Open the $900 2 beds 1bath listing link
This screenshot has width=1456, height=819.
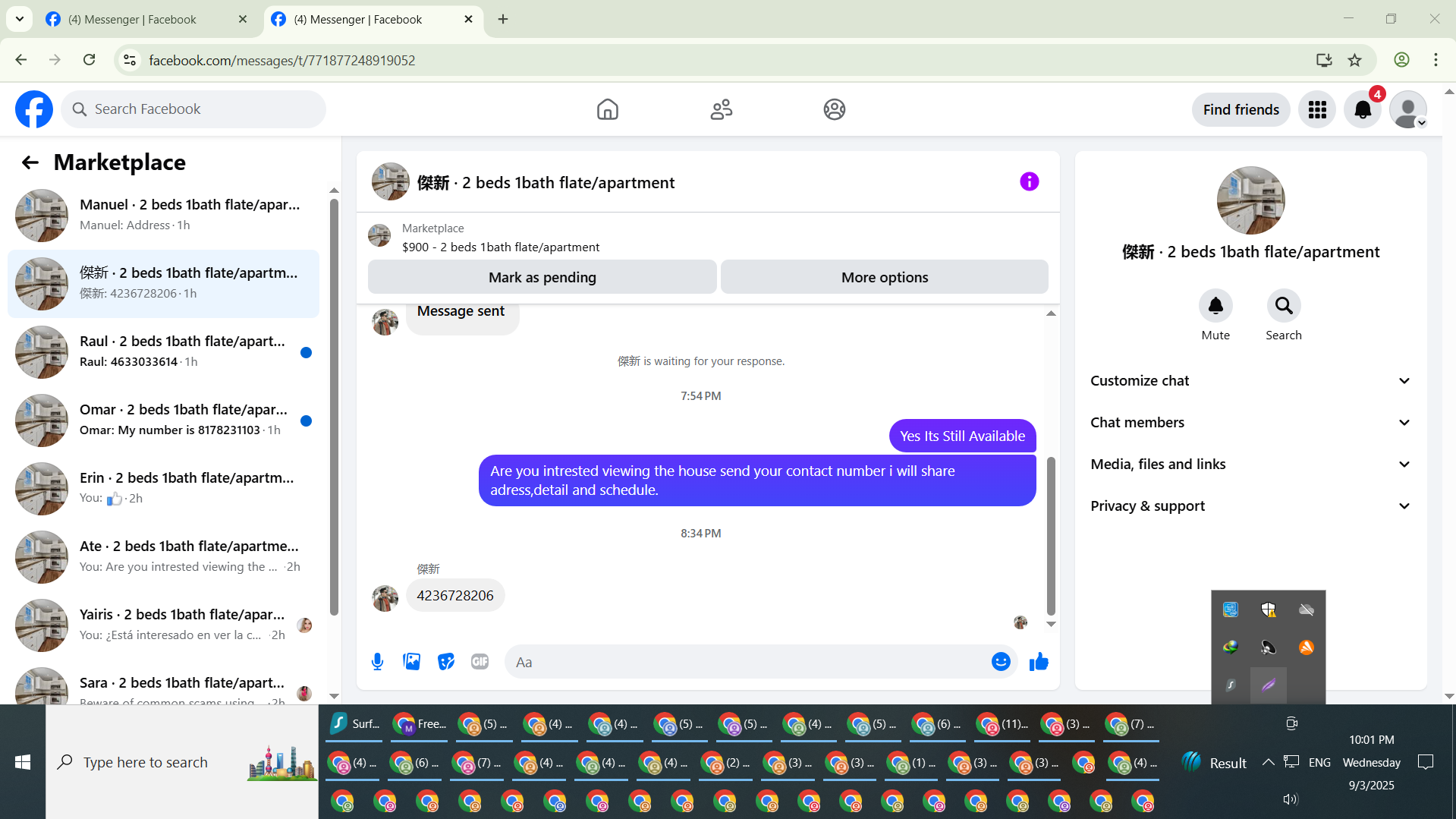pyautogui.click(x=501, y=247)
